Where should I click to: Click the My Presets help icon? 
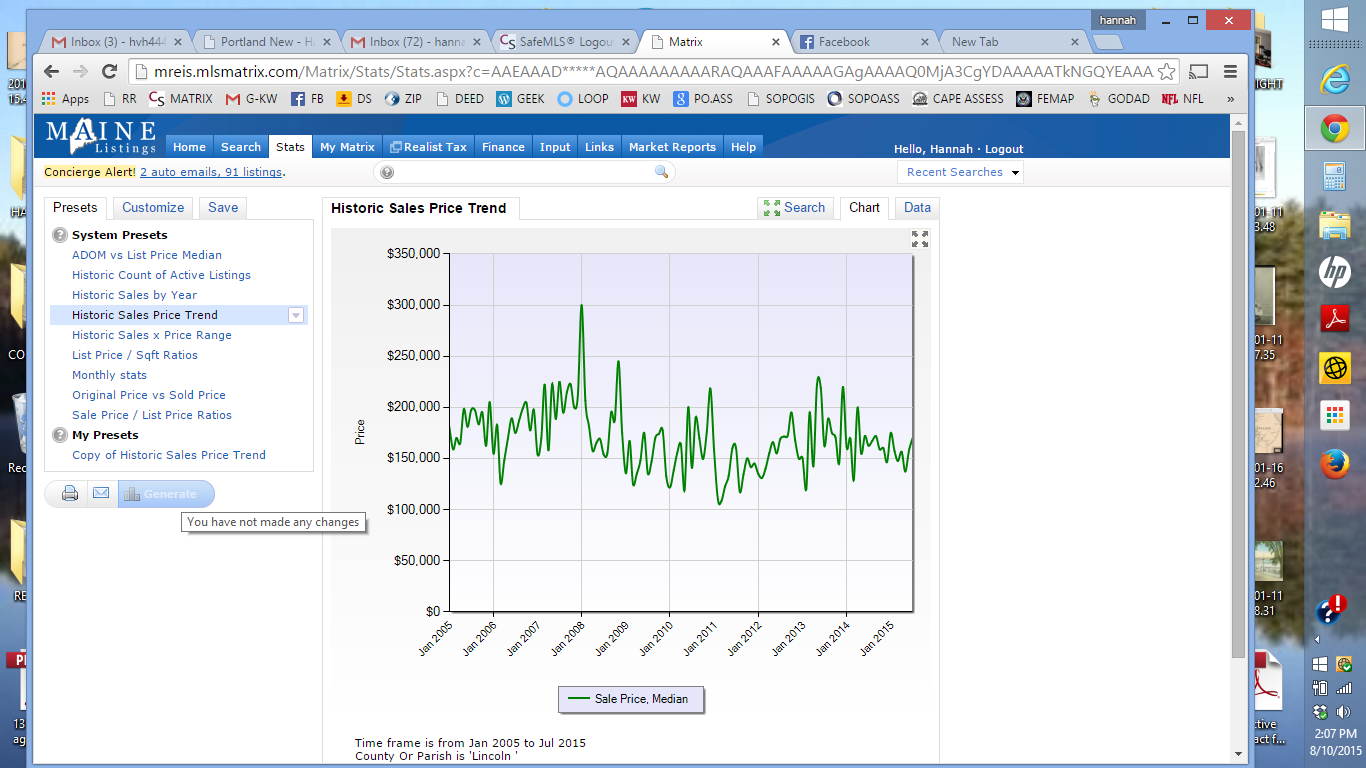(x=59, y=435)
